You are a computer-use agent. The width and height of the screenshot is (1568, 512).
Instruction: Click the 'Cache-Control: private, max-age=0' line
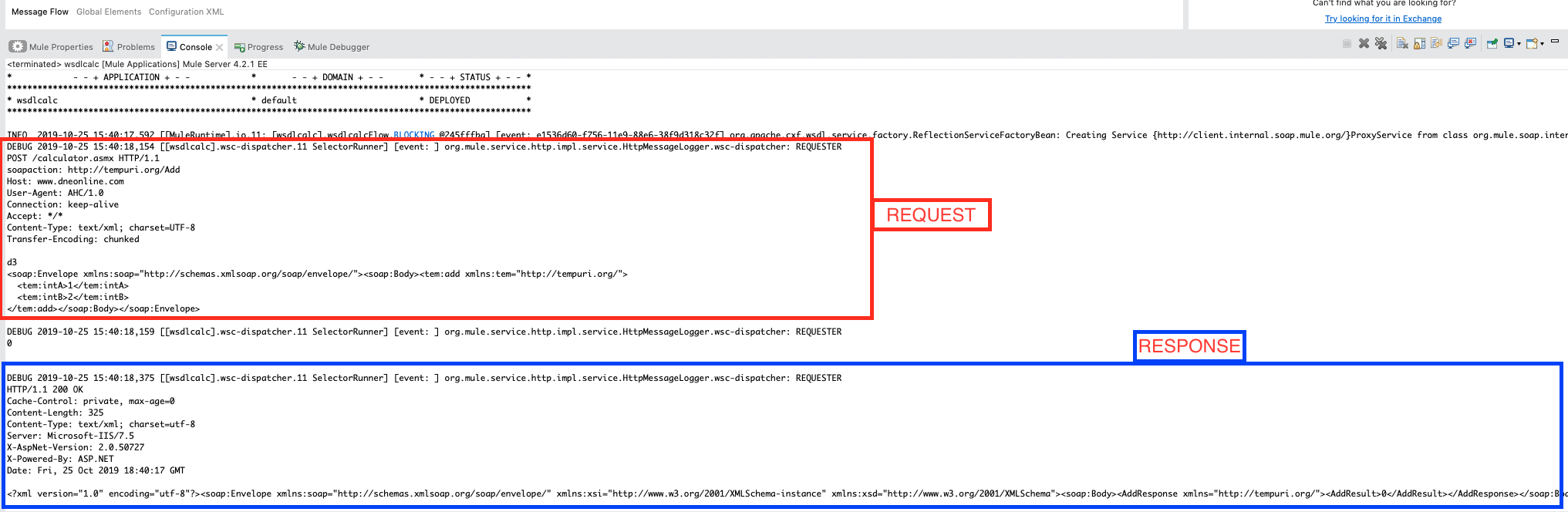click(x=91, y=401)
